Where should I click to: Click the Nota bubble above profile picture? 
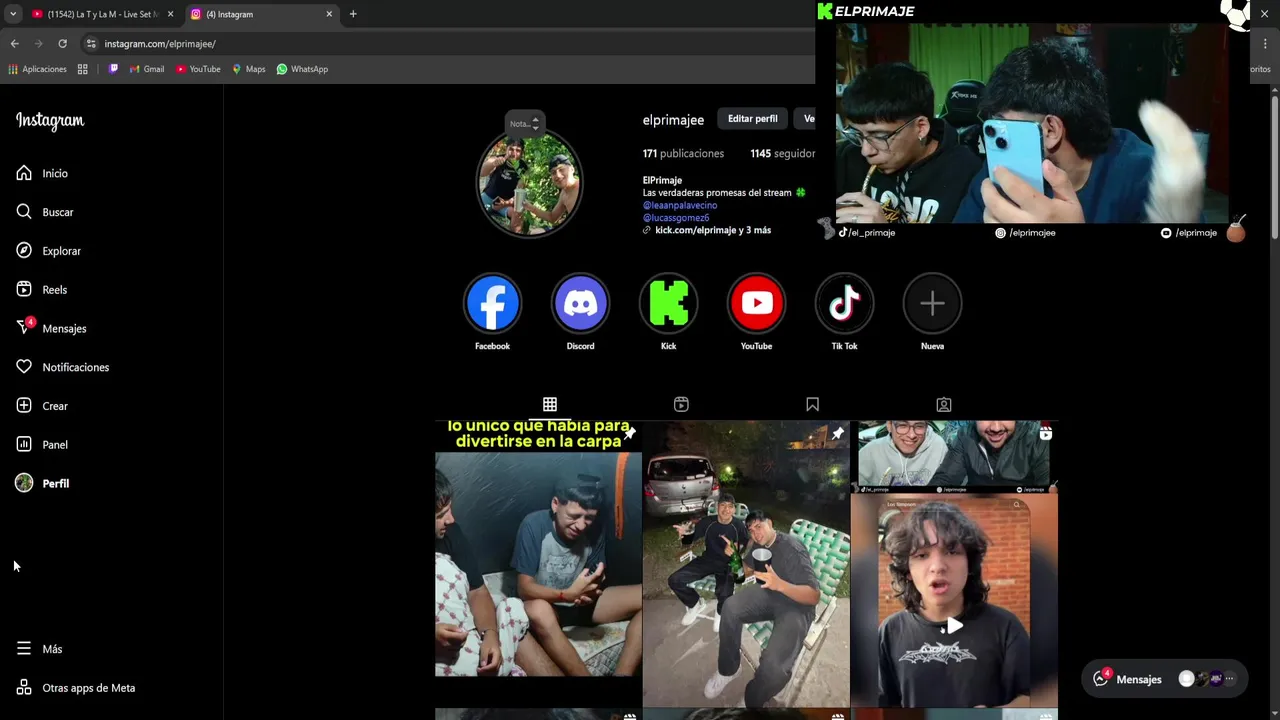[x=524, y=123]
